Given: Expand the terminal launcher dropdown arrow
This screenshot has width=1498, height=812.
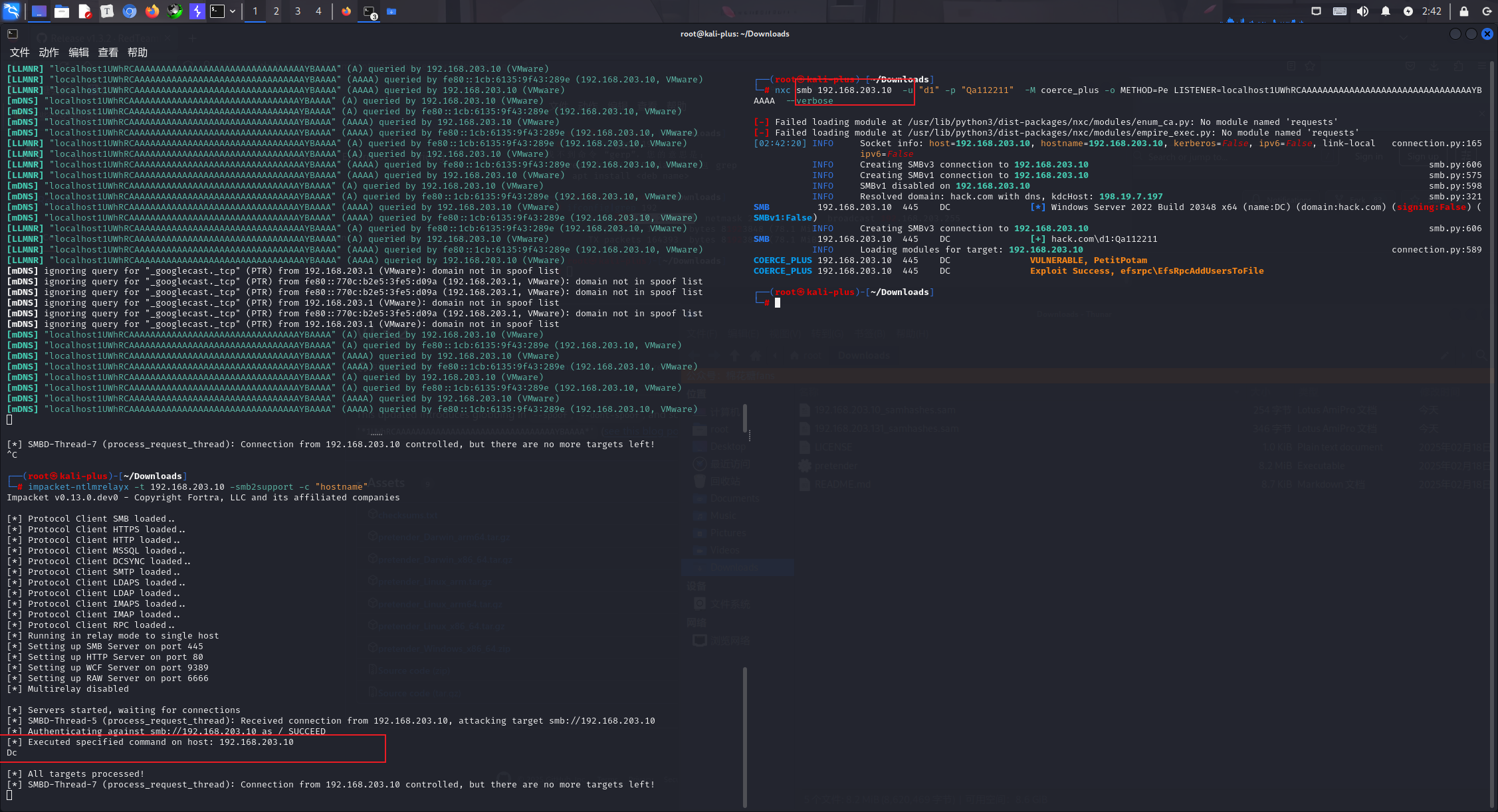Looking at the screenshot, I should click(x=233, y=11).
